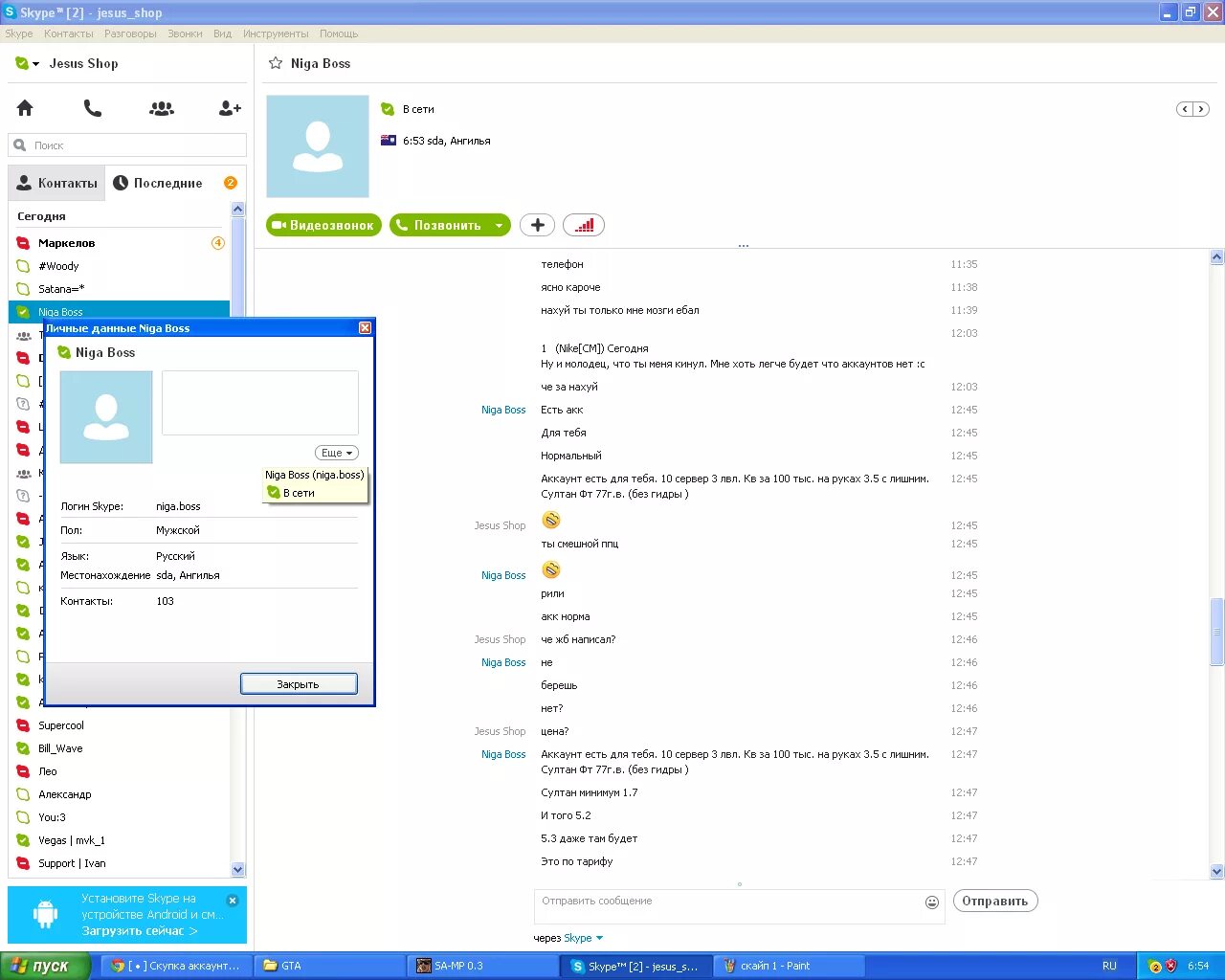Toggle the profile panel view arrows
This screenshot has height=980, width=1225.
[1192, 109]
